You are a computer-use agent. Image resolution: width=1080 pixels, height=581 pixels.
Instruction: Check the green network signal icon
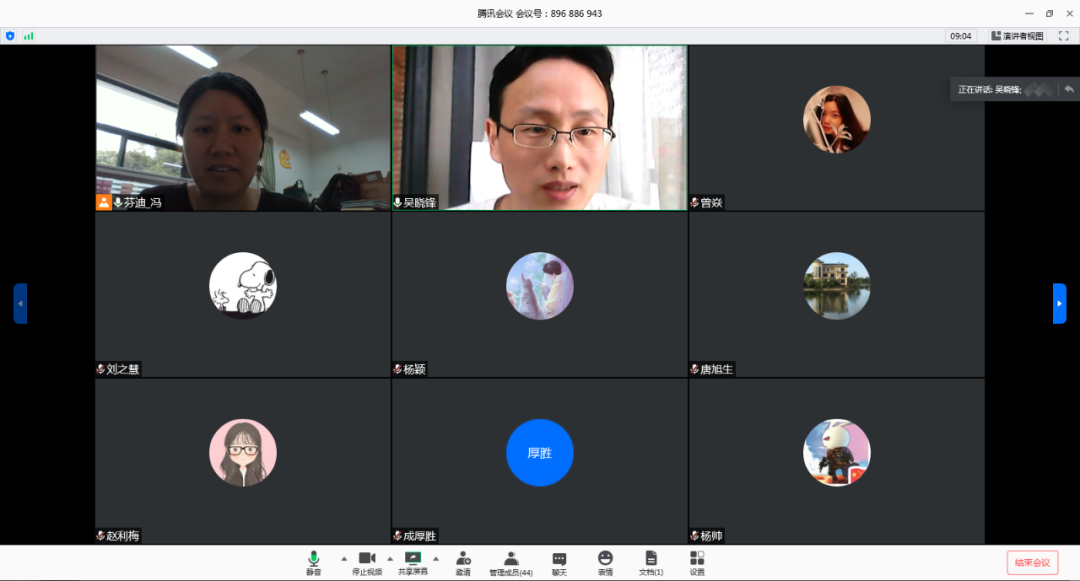click(29, 36)
